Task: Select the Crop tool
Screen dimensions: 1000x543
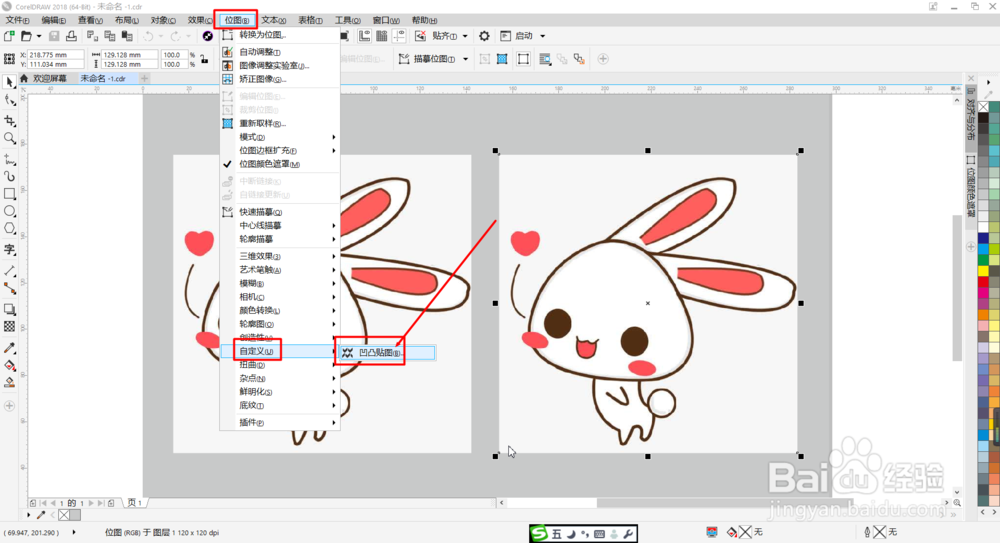Action: (10, 121)
